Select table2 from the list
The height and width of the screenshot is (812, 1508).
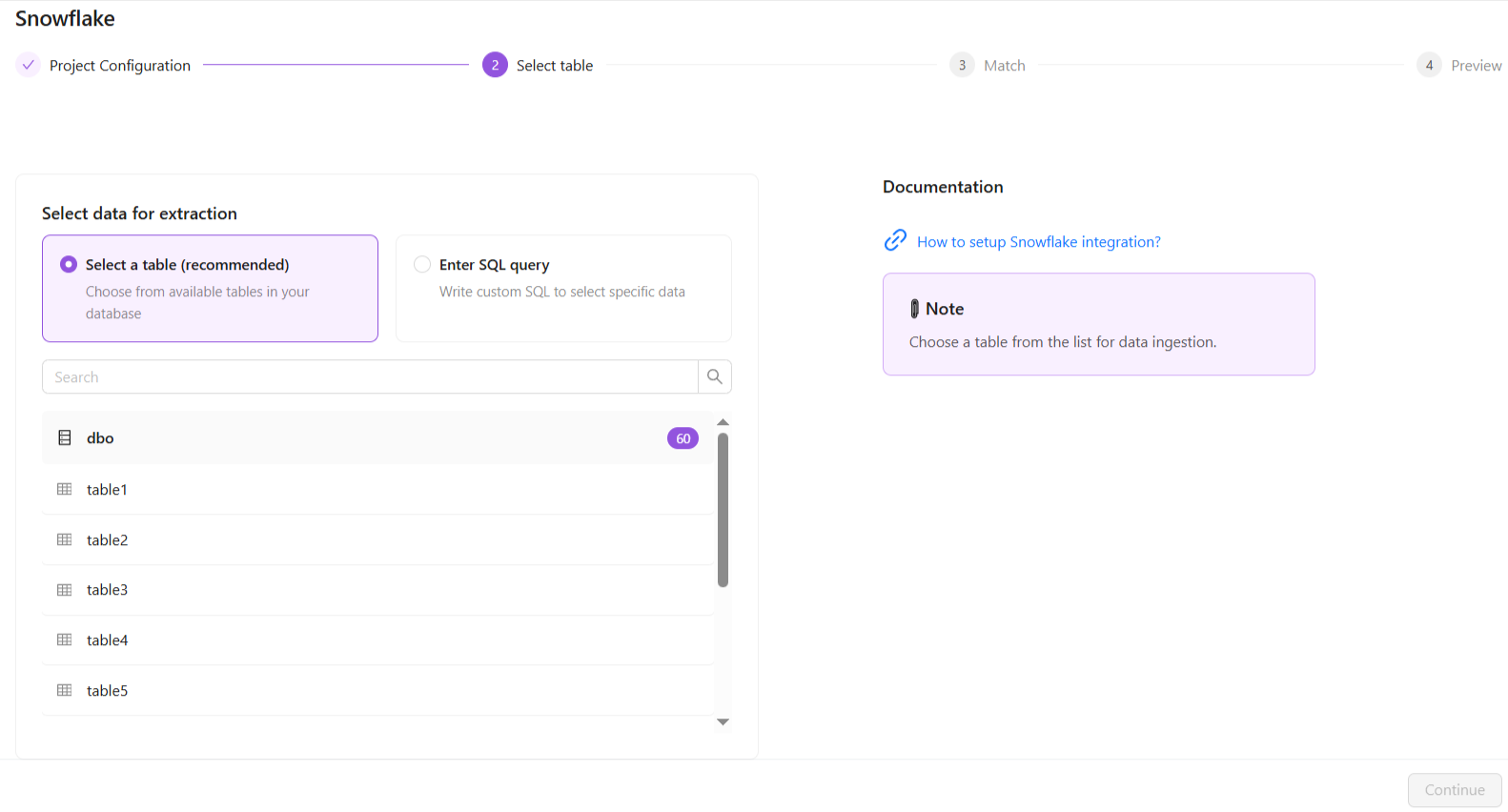tap(377, 539)
